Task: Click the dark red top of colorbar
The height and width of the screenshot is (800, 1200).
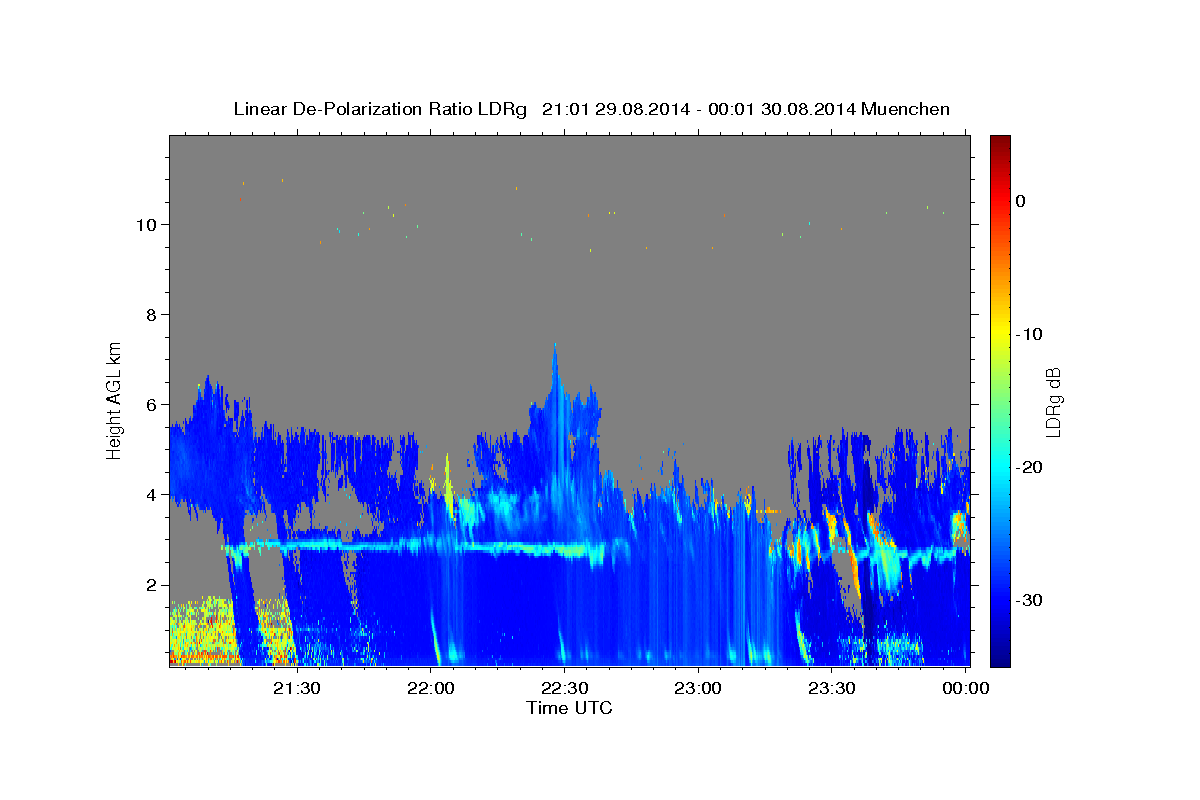Action: click(x=1000, y=143)
